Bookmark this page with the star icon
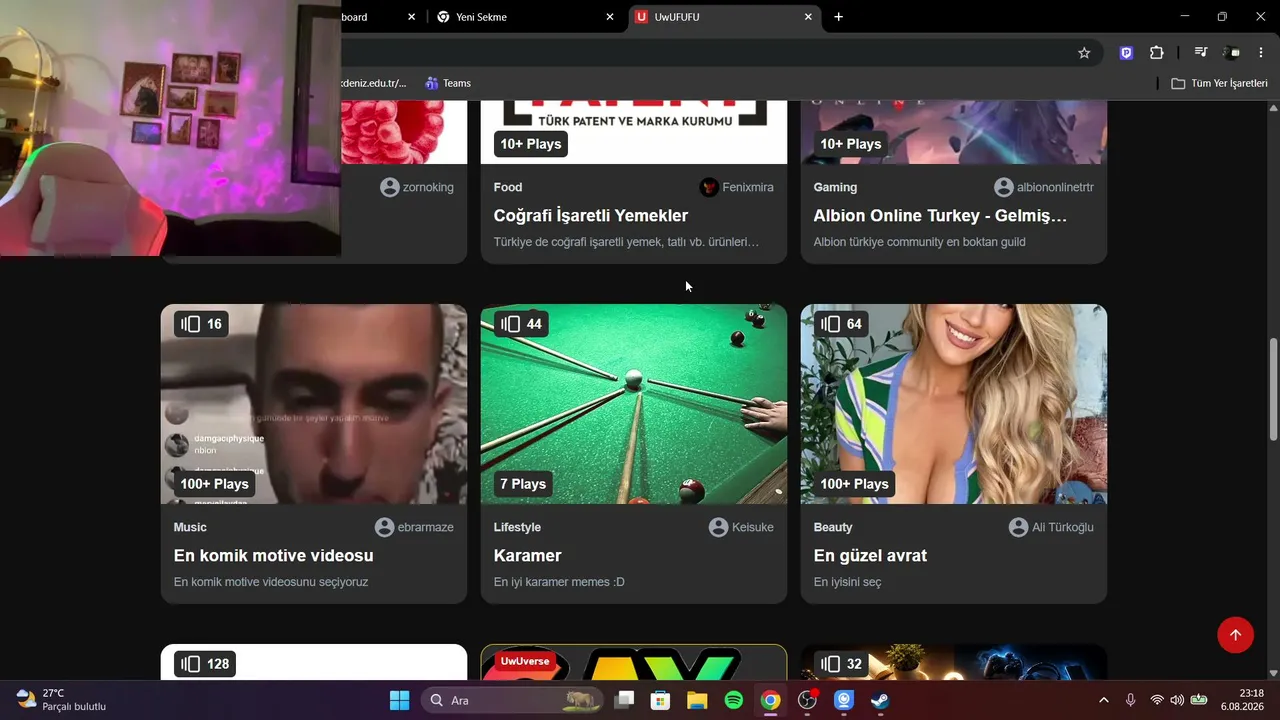1280x720 pixels. (x=1084, y=53)
